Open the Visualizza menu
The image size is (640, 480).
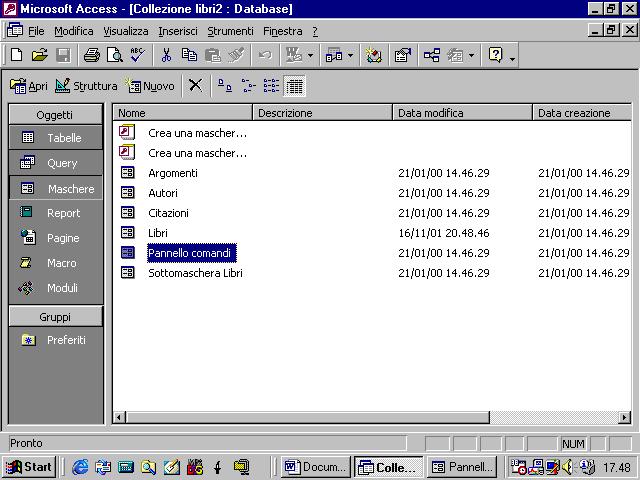coord(125,31)
